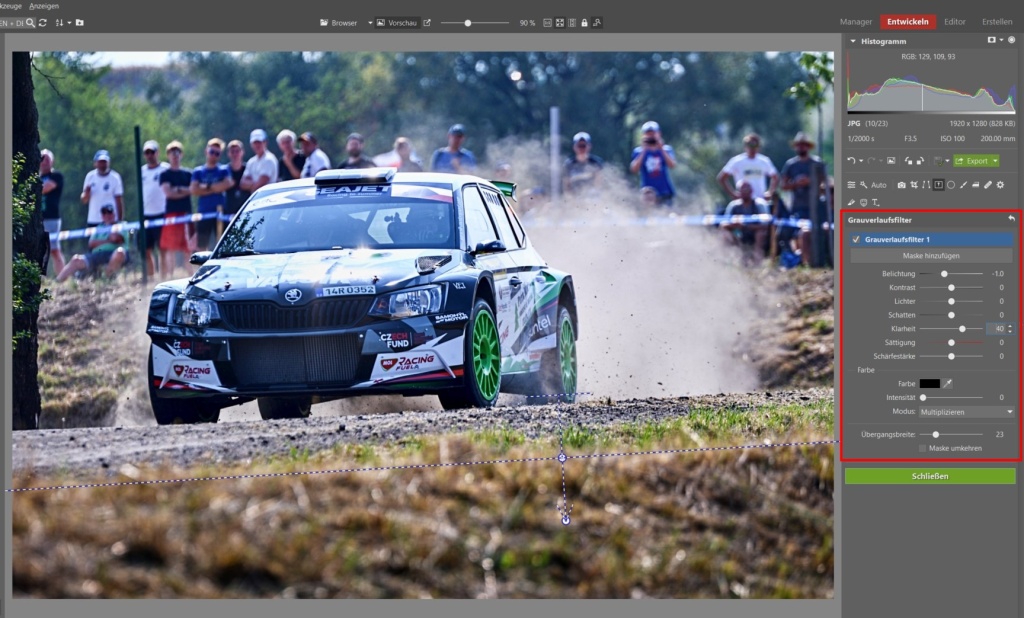1024x618 pixels.
Task: Open the sort order icon
Action: (59, 22)
